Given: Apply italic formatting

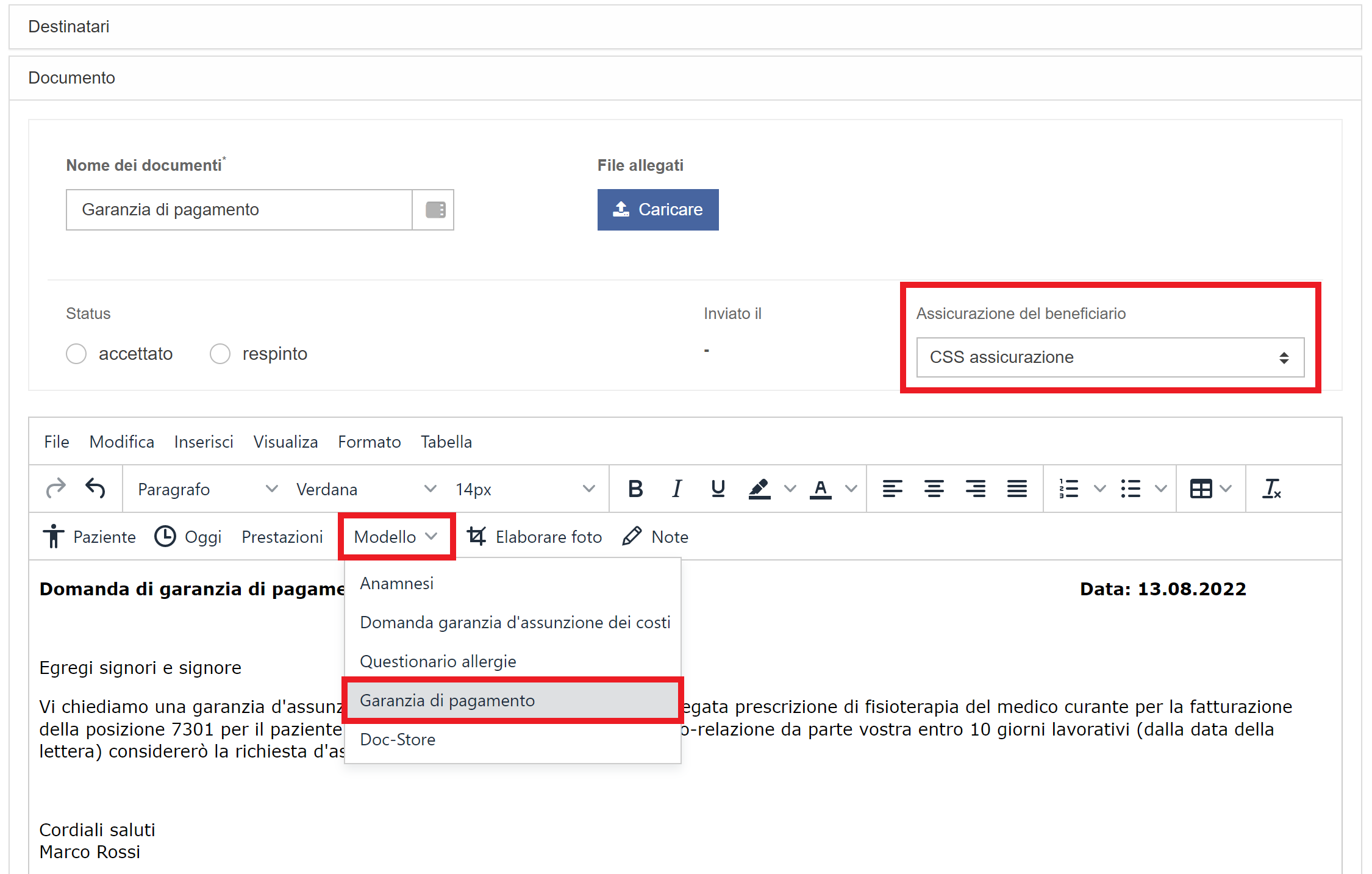Looking at the screenshot, I should tap(676, 488).
